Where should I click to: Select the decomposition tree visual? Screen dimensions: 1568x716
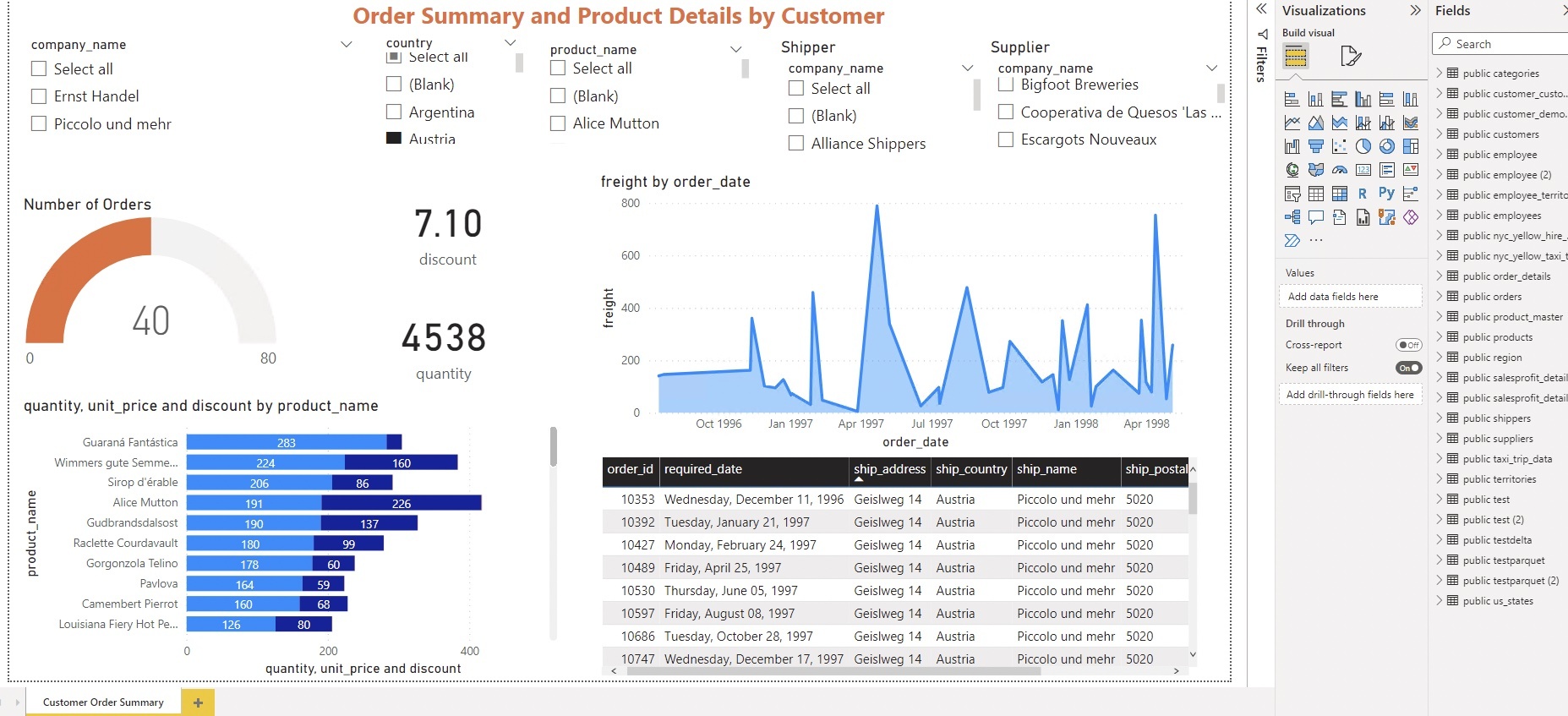[1292, 217]
